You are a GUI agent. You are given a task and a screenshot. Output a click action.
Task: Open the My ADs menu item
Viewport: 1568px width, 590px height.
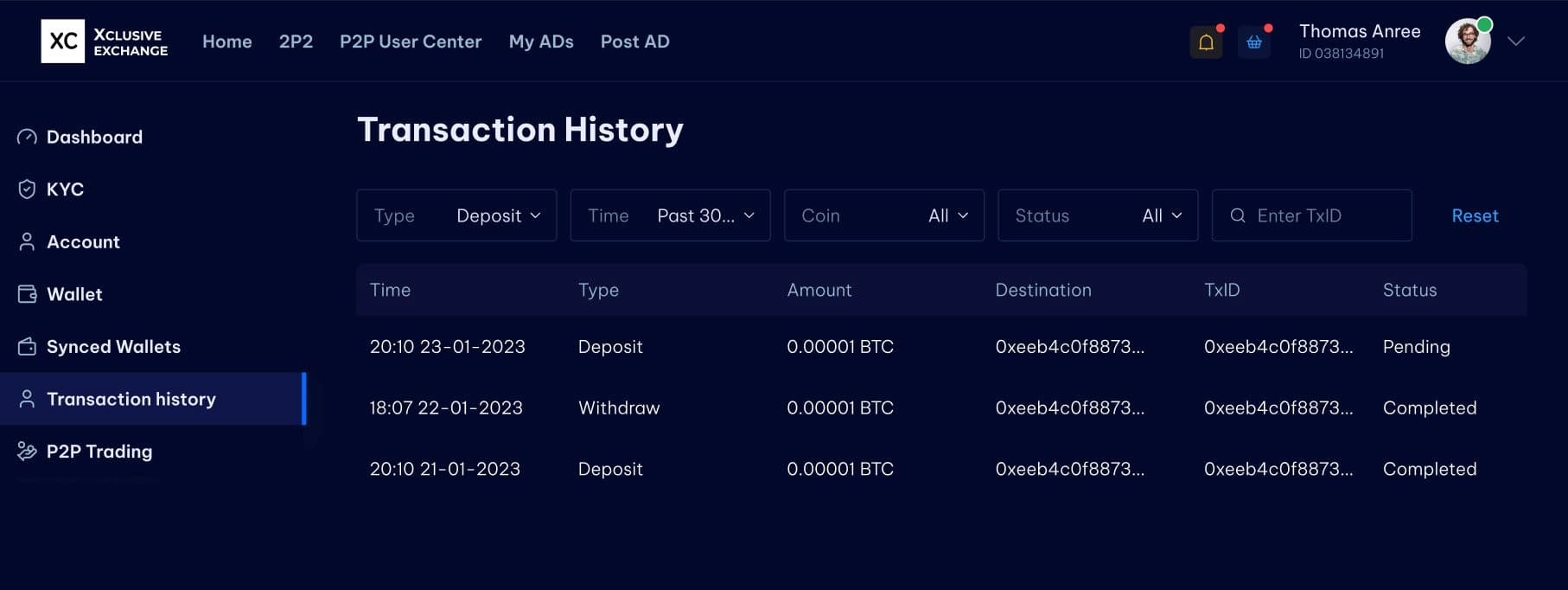(x=541, y=42)
